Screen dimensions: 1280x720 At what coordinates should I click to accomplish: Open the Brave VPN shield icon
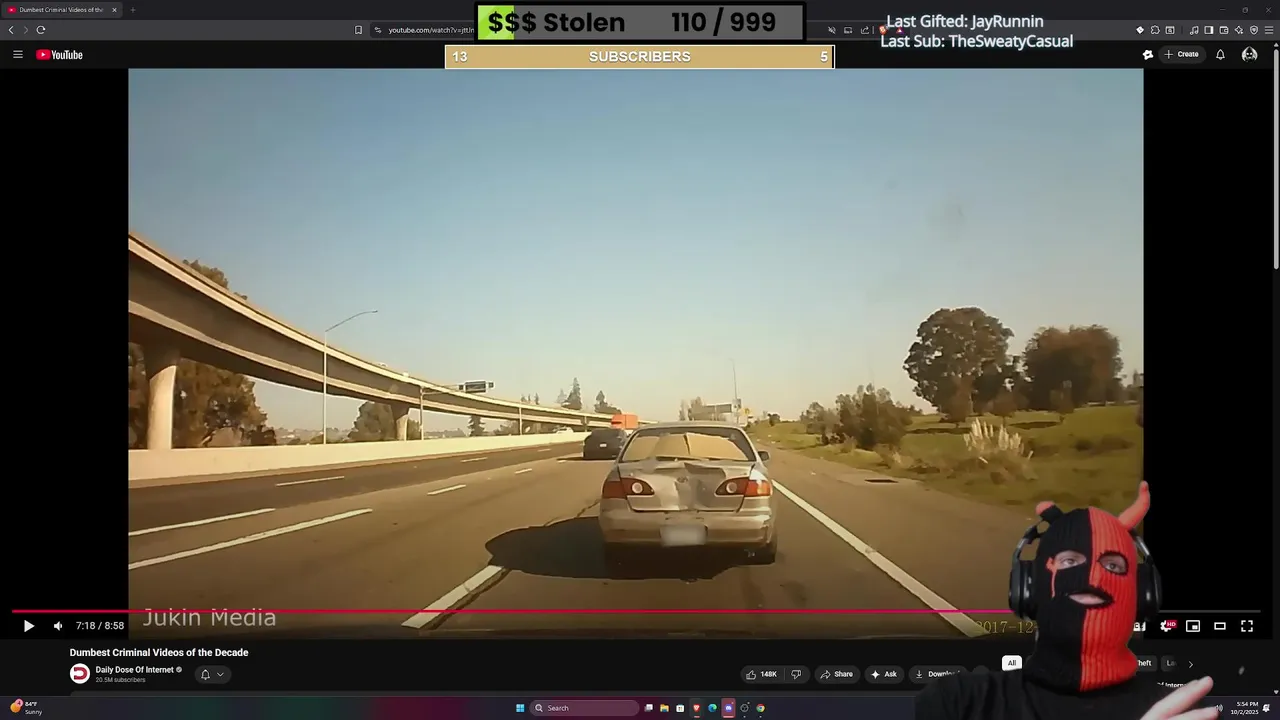[1254, 30]
